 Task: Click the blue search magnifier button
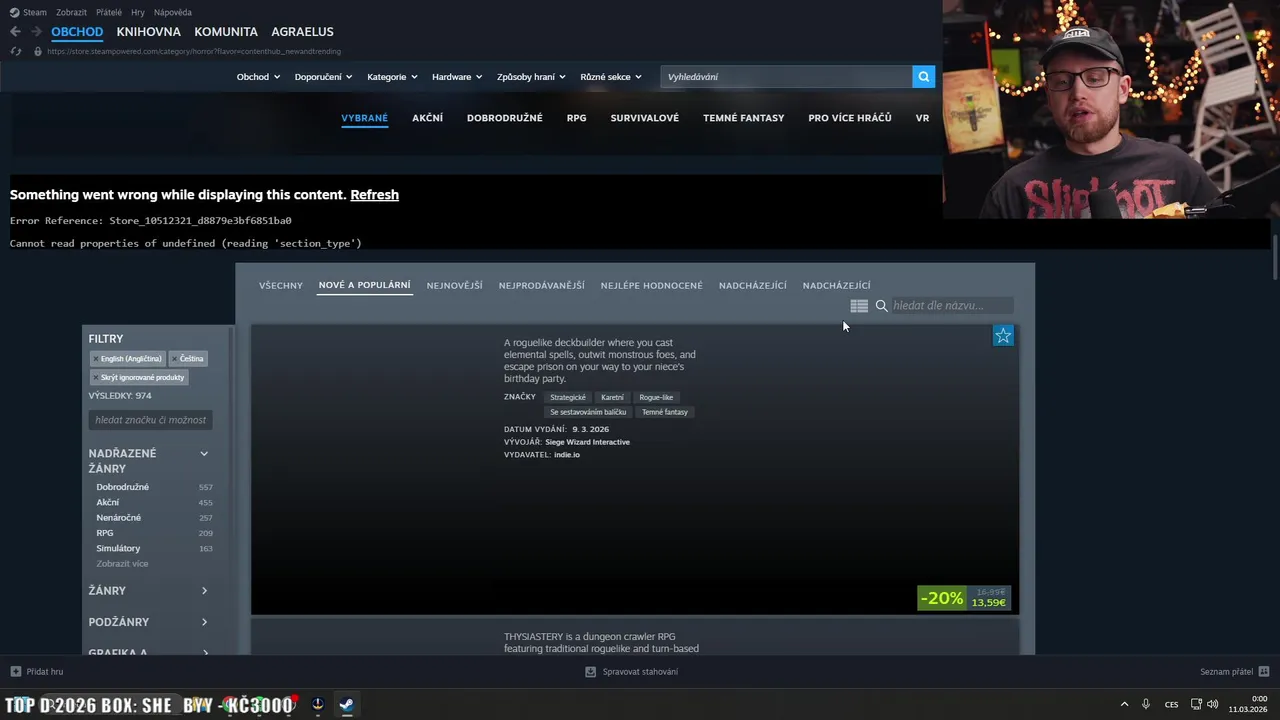[x=924, y=77]
